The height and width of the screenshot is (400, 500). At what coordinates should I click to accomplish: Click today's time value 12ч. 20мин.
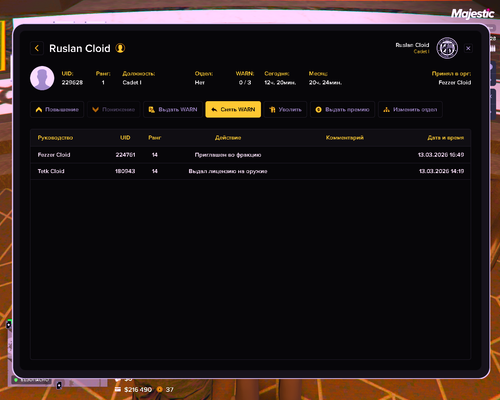point(280,82)
